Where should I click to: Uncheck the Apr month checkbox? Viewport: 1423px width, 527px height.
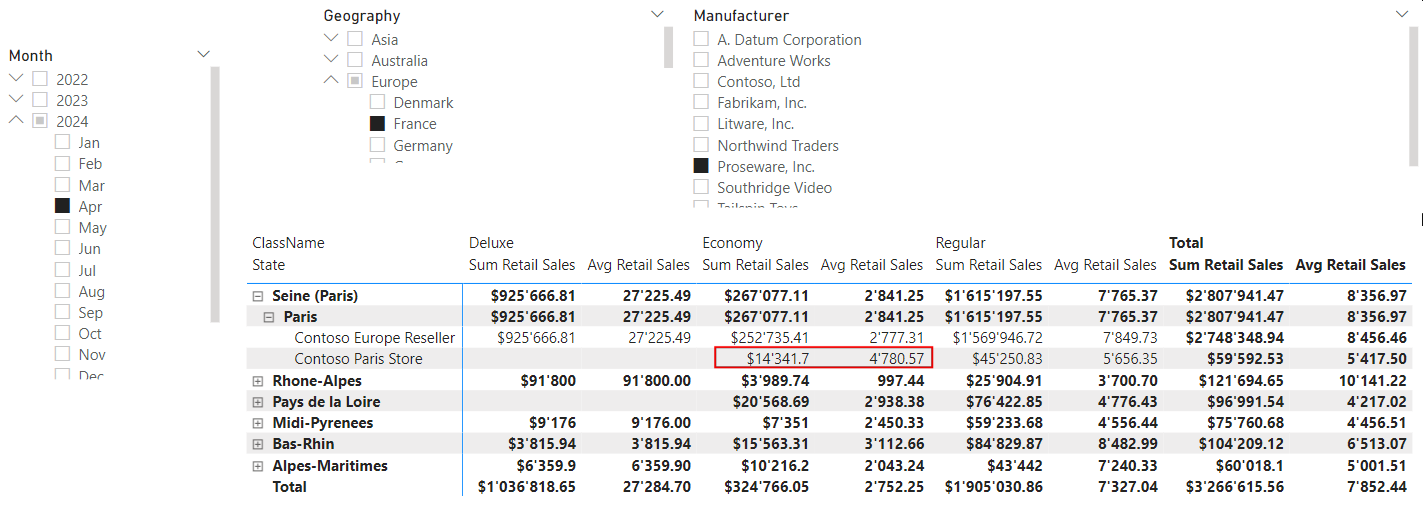tap(62, 206)
